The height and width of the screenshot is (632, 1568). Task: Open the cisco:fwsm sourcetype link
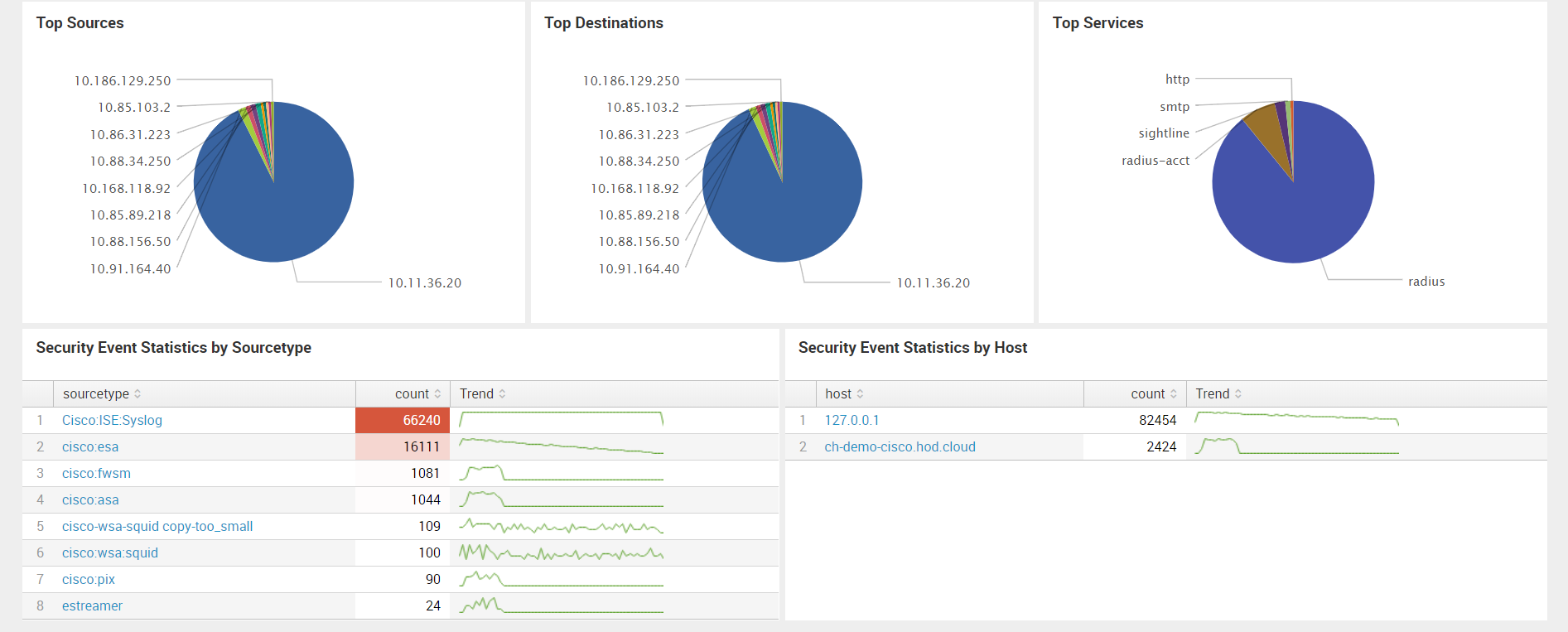[96, 474]
